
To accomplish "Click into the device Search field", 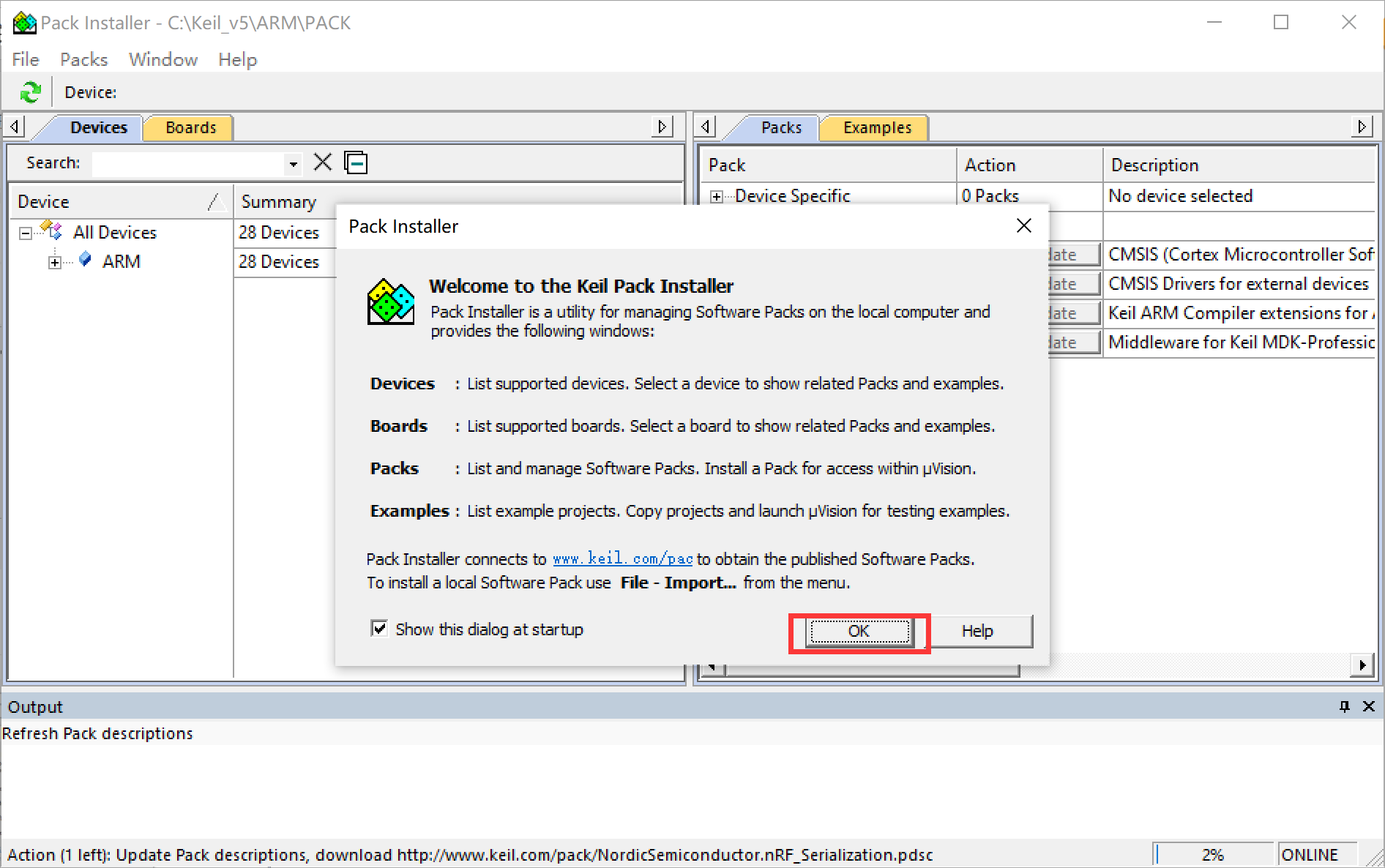I will pos(188,163).
